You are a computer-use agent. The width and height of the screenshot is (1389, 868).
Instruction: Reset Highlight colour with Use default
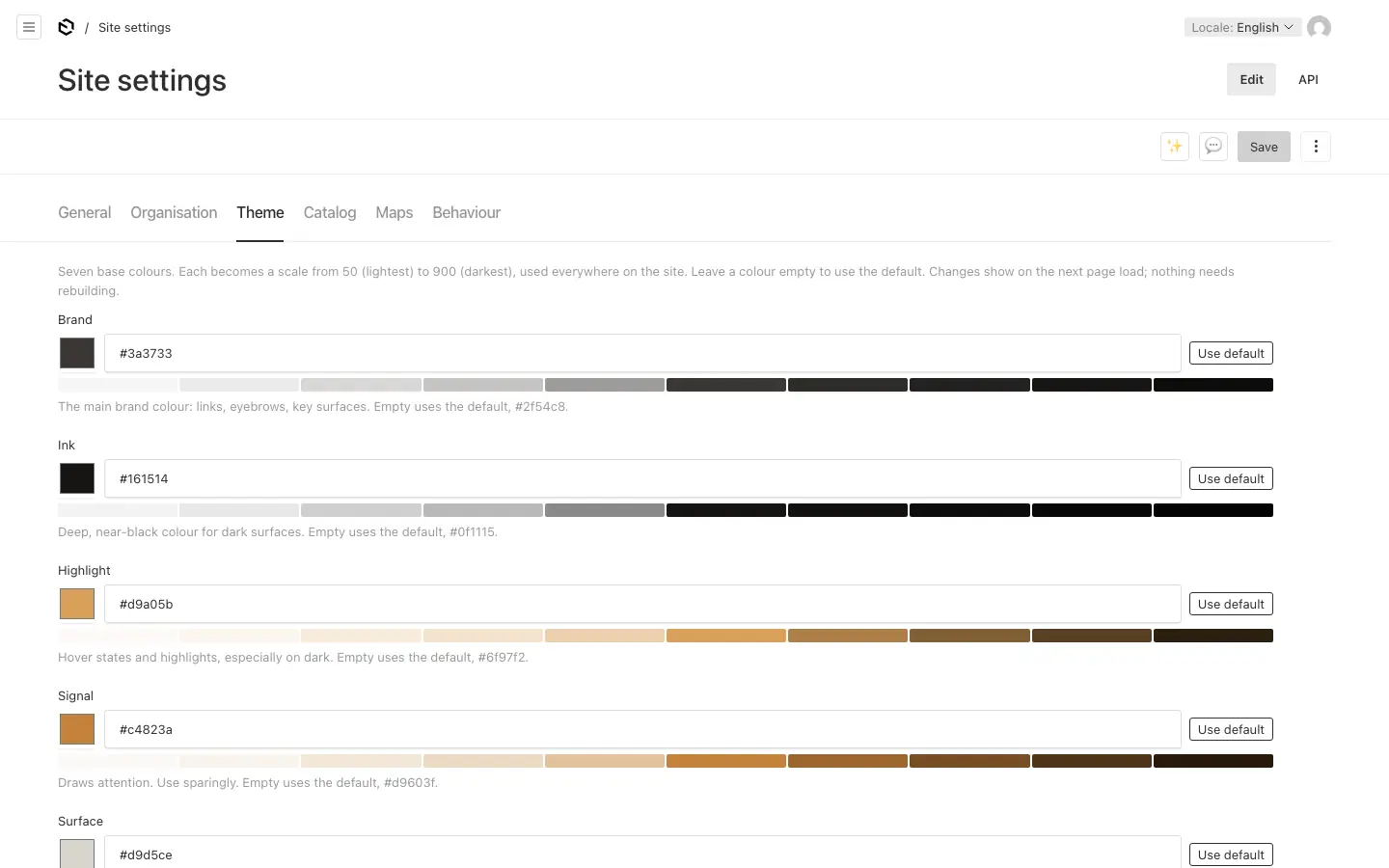coord(1231,604)
